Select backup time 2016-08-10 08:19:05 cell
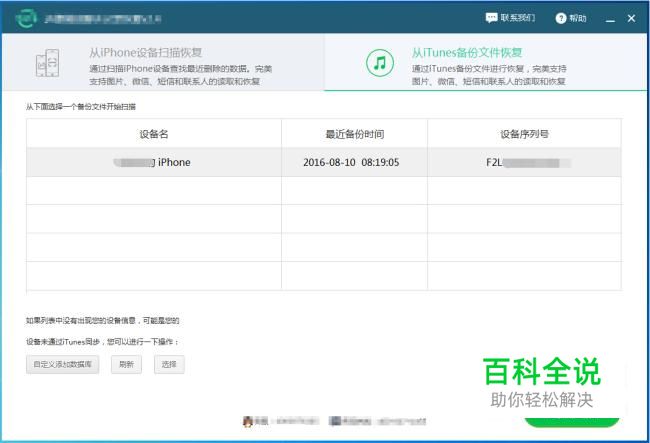The image size is (650, 443). pyautogui.click(x=354, y=162)
